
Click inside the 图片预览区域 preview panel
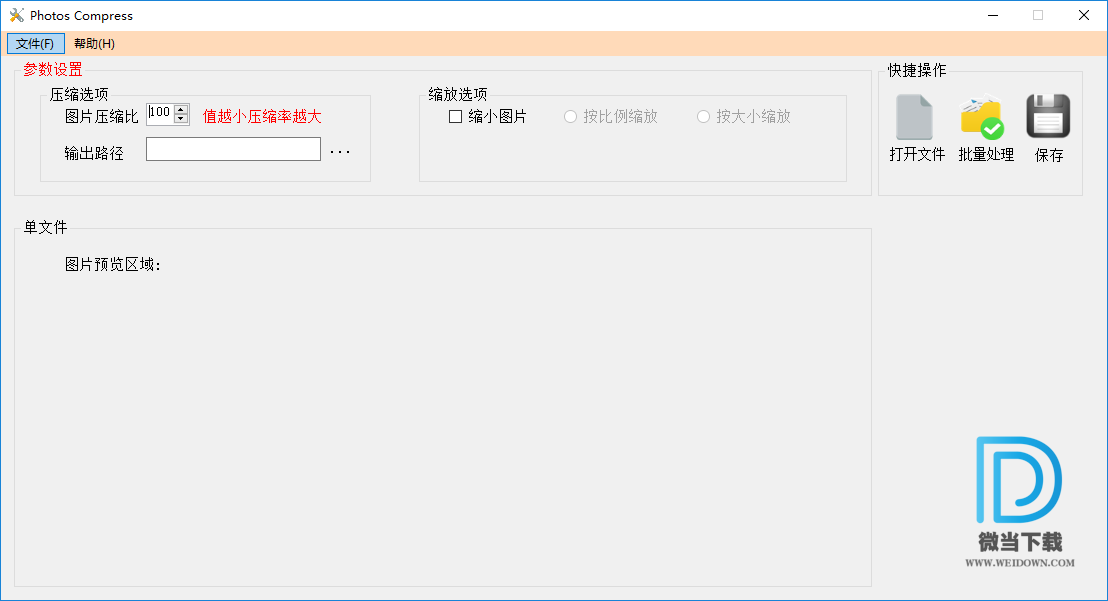pyautogui.click(x=442, y=420)
